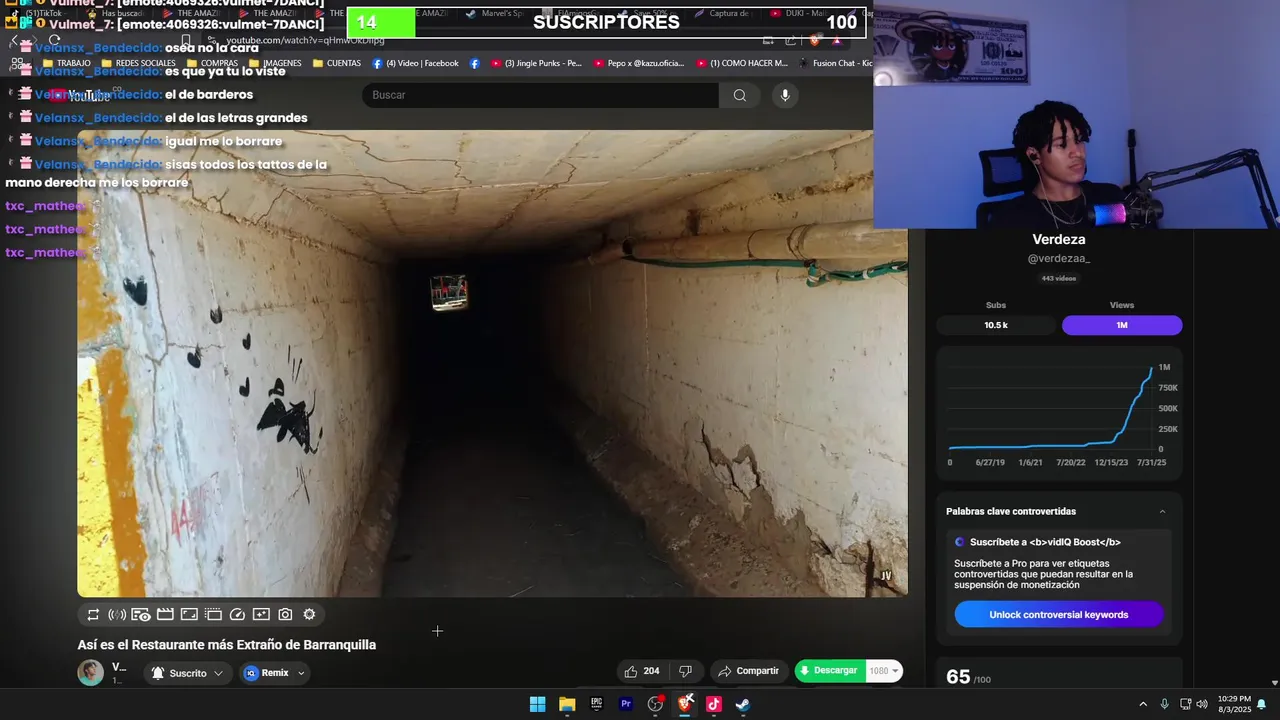Take a screenshot with the camera icon
The image size is (1280, 720).
pos(285,615)
